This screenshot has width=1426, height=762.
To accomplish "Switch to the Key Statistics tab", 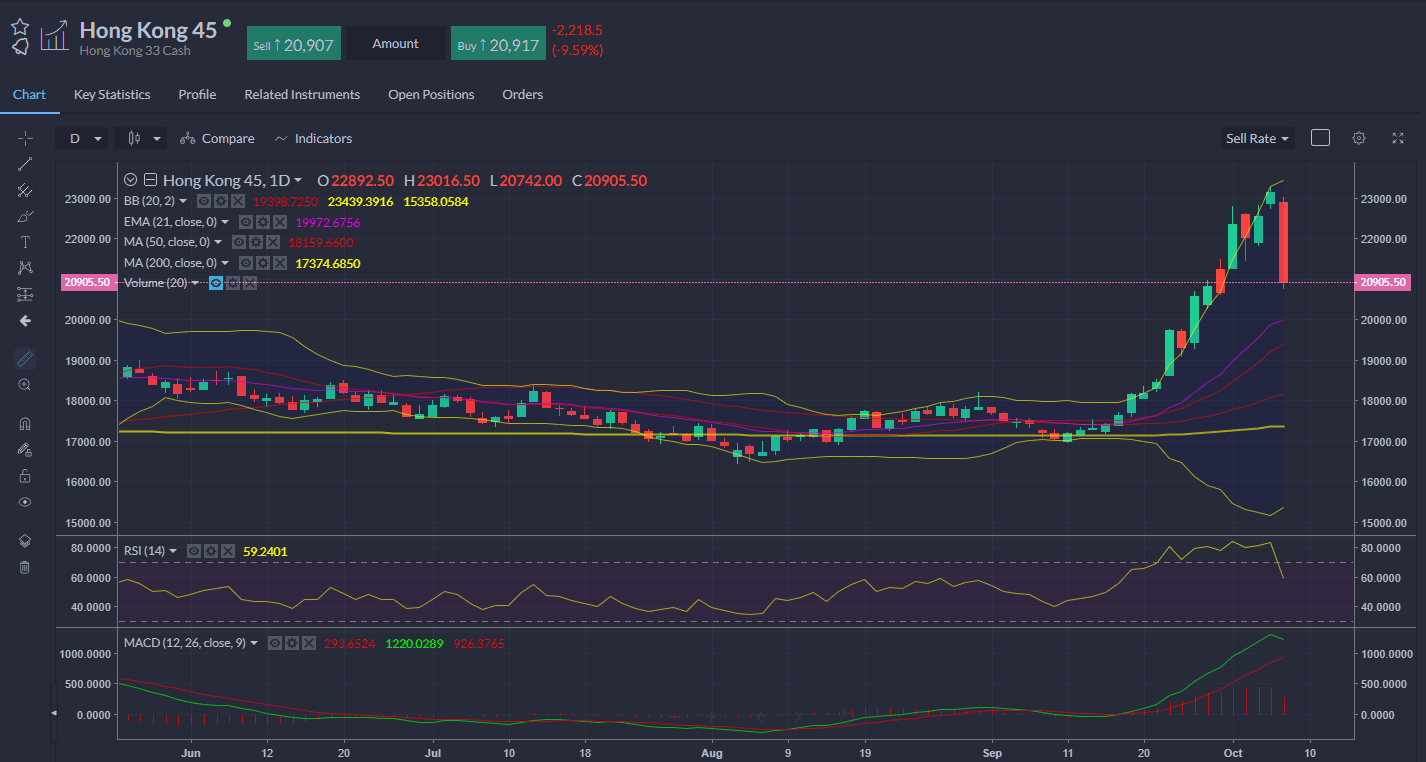I will [112, 94].
